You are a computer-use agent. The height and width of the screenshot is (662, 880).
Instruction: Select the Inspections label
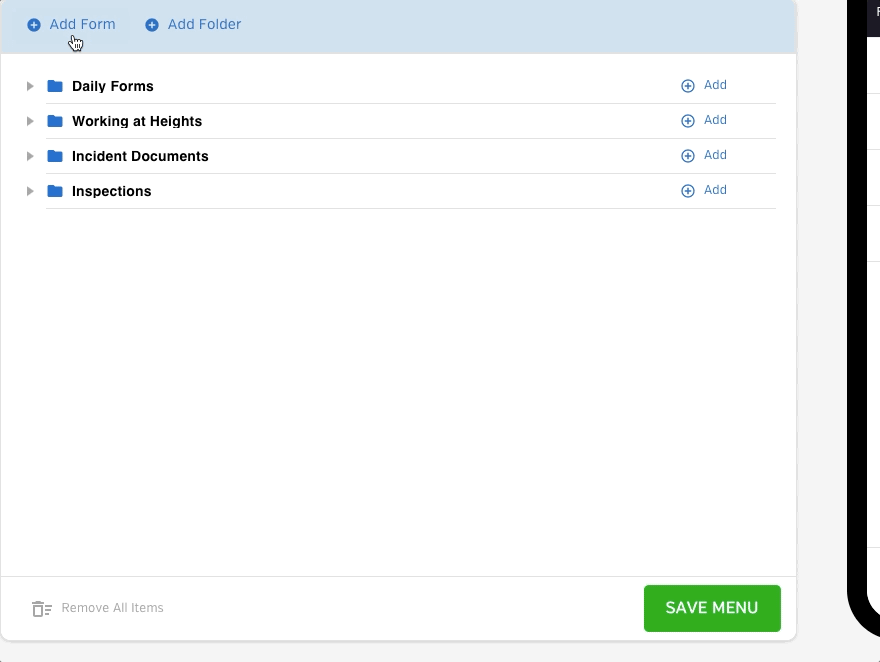(112, 191)
